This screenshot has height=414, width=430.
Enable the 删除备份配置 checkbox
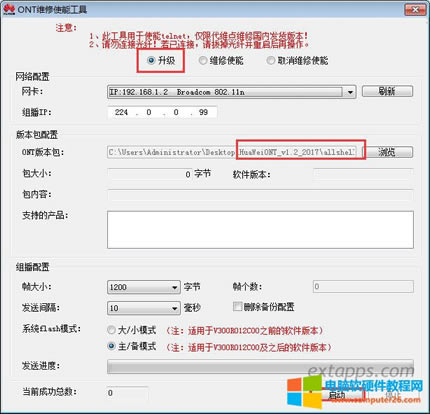tap(237, 306)
